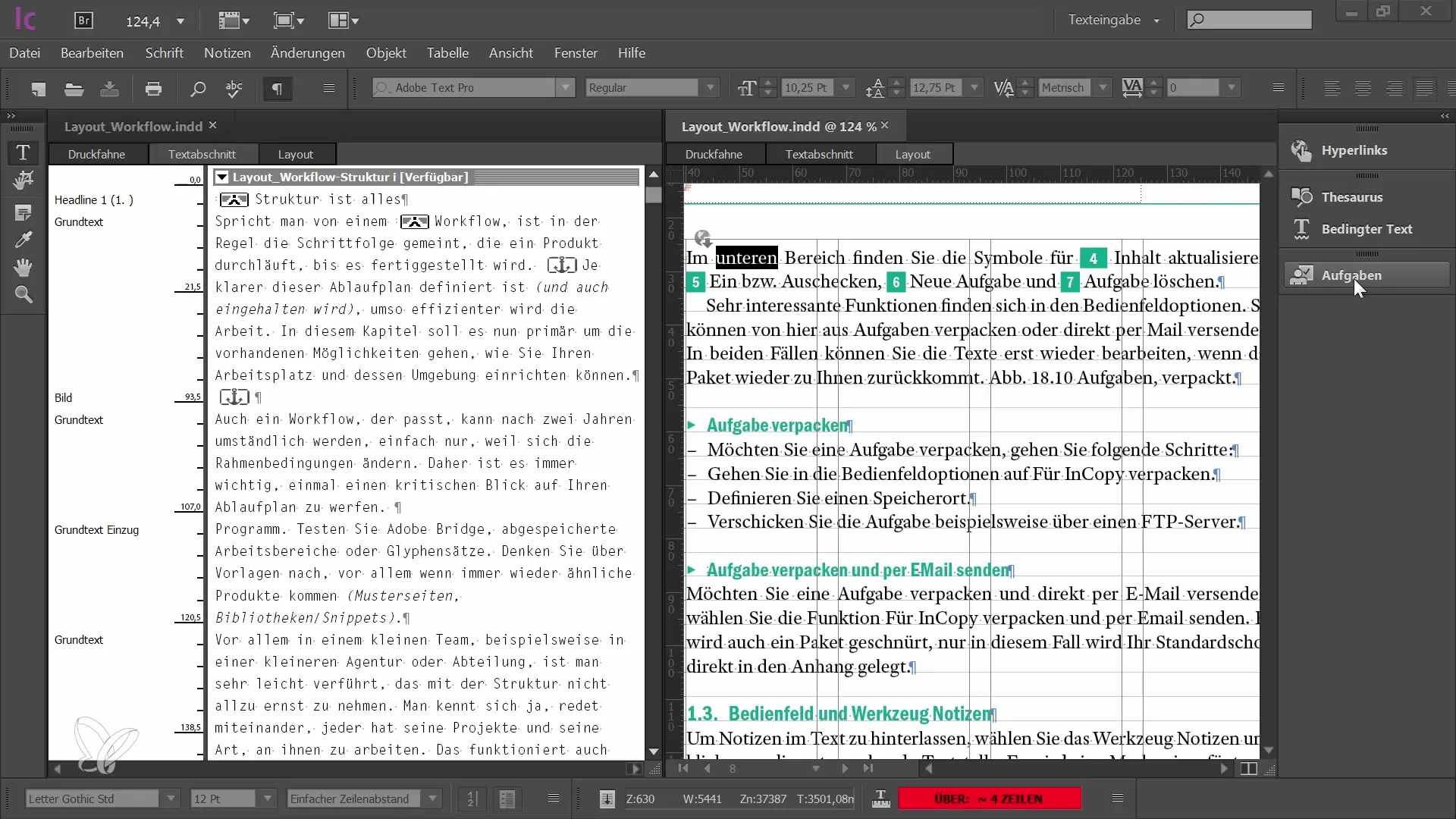Scroll down in the story editor panel
Screen dimensions: 1456x819
click(x=654, y=752)
